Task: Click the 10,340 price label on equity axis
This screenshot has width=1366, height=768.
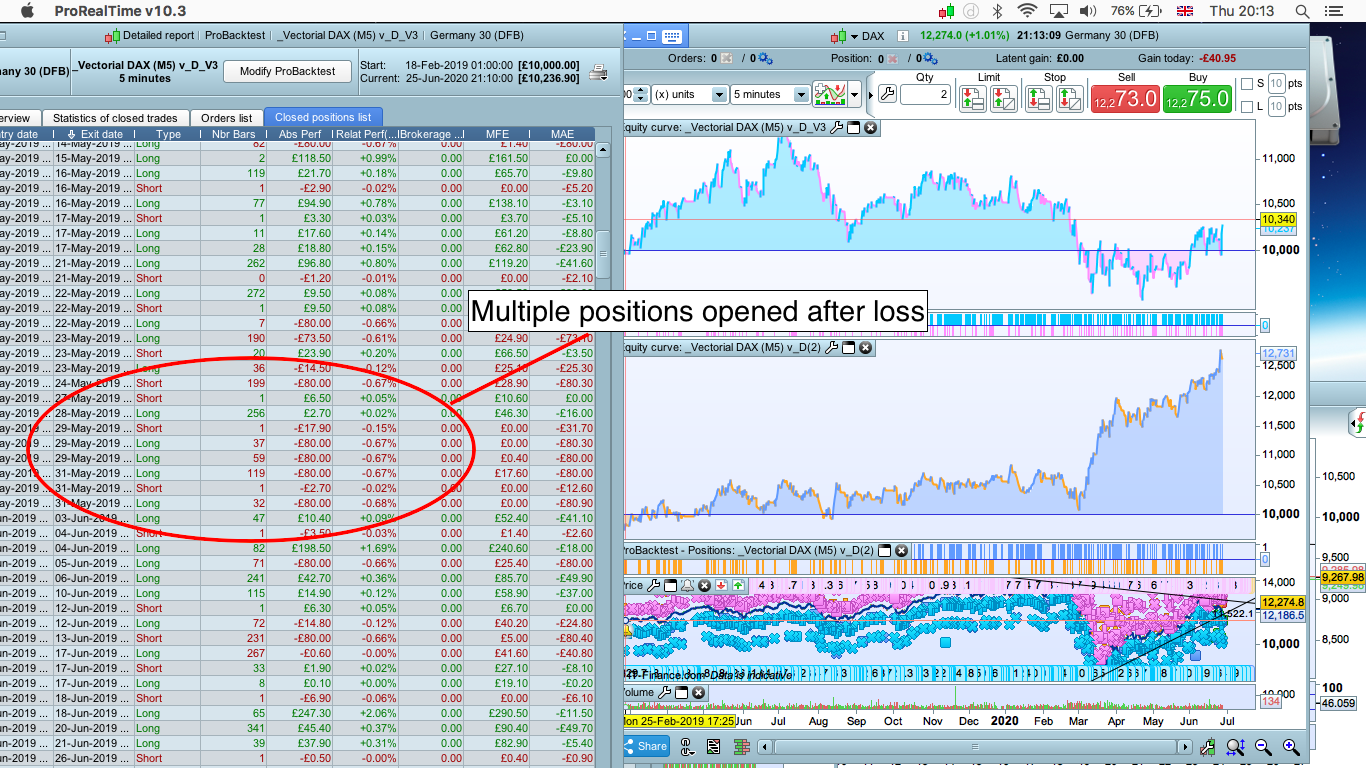Action: pos(1279,219)
